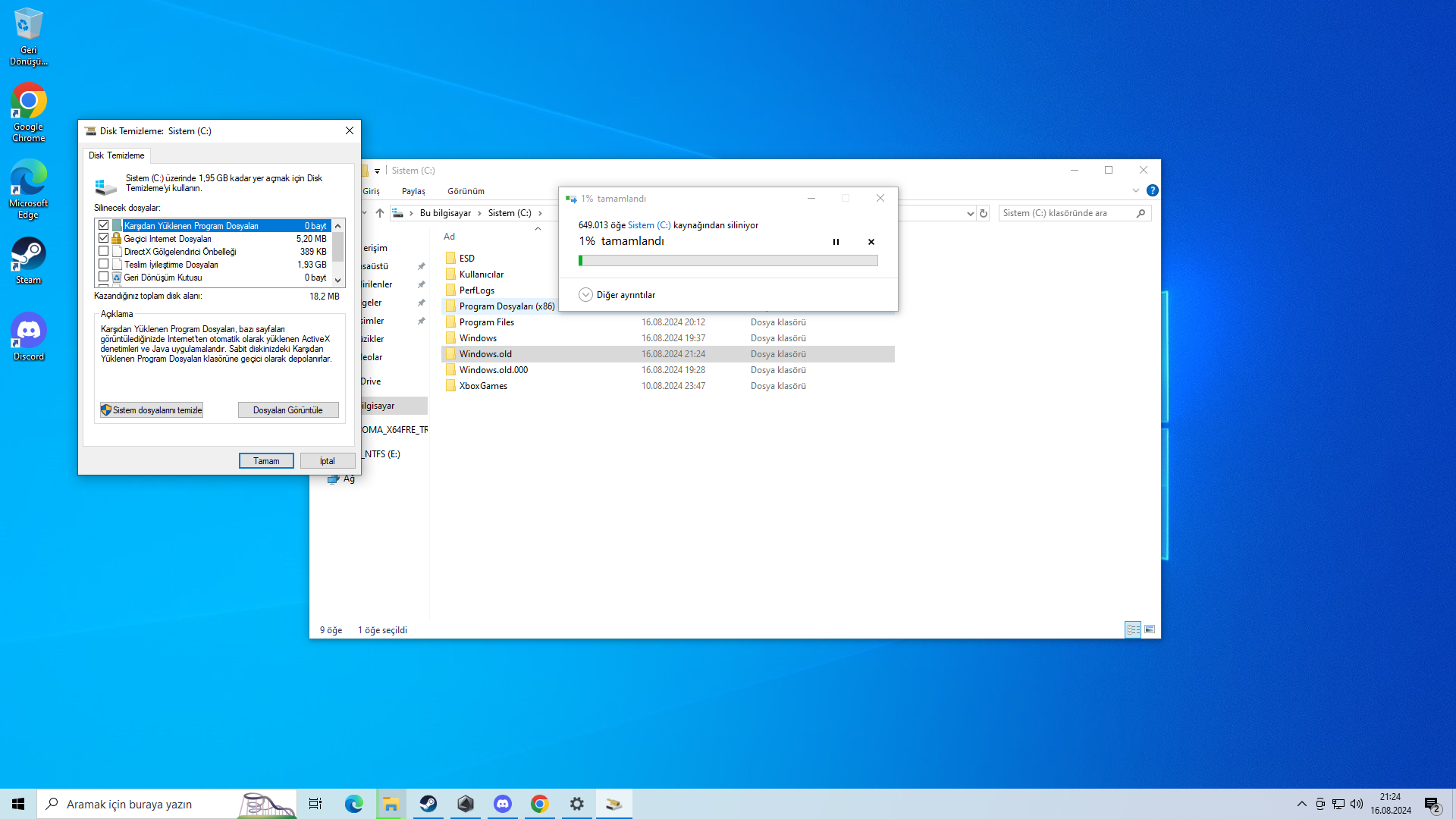
Task: Expand Diğer ayrıntılar details section
Action: (x=585, y=295)
